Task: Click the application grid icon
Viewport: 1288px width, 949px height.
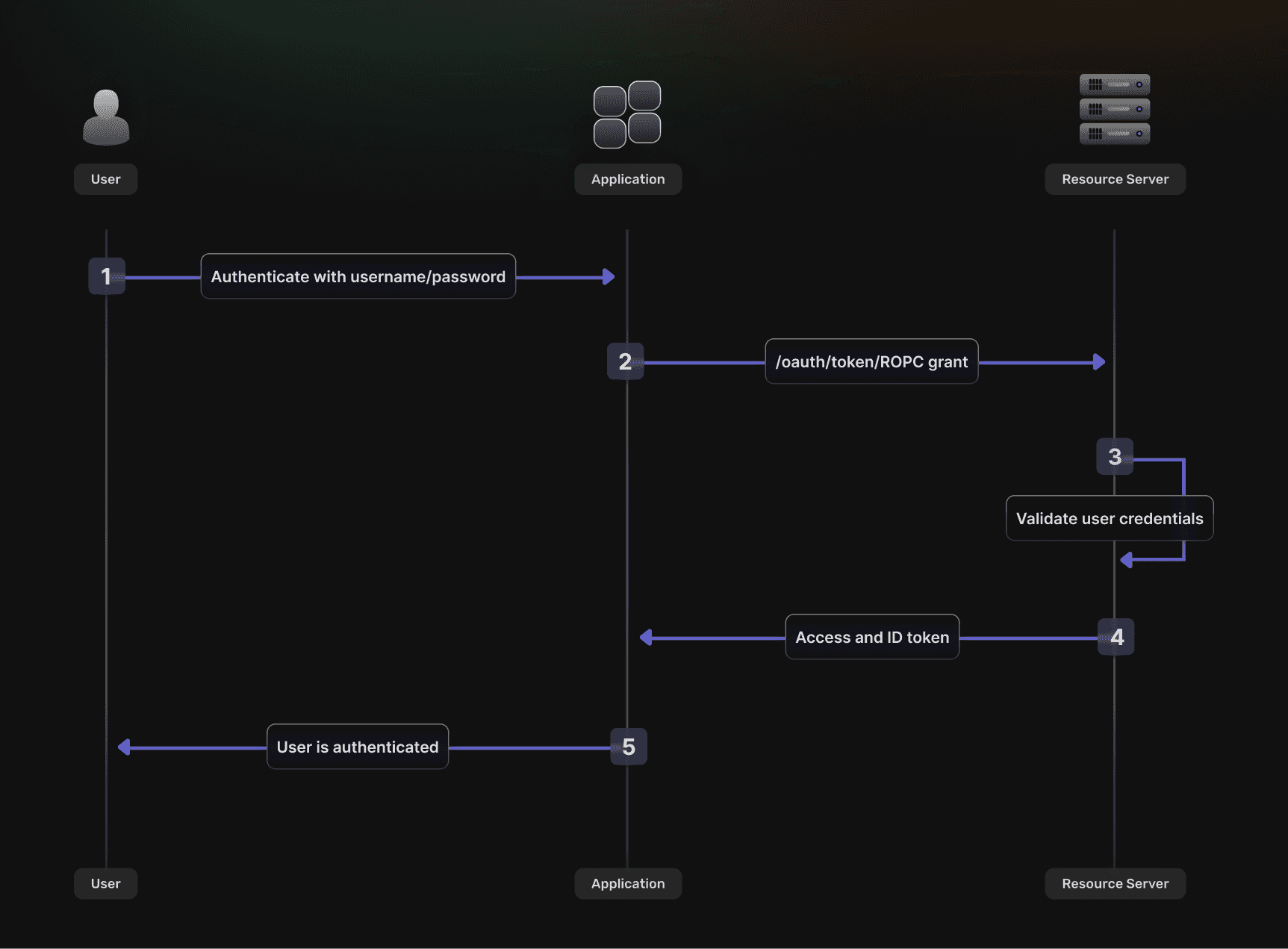Action: pyautogui.click(x=627, y=114)
